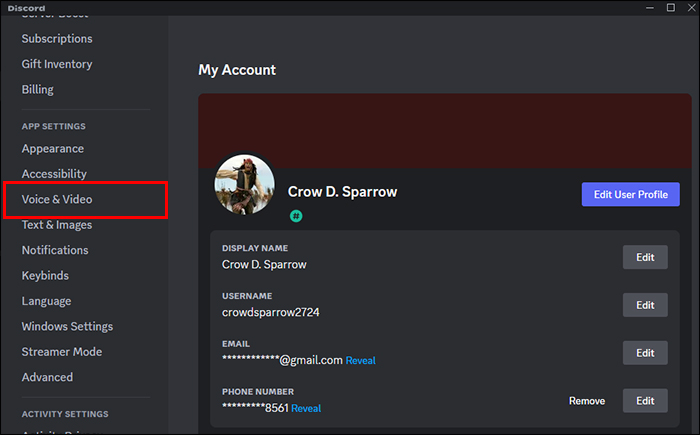
Task: Edit the username crowdsparrow2724
Action: click(x=645, y=304)
